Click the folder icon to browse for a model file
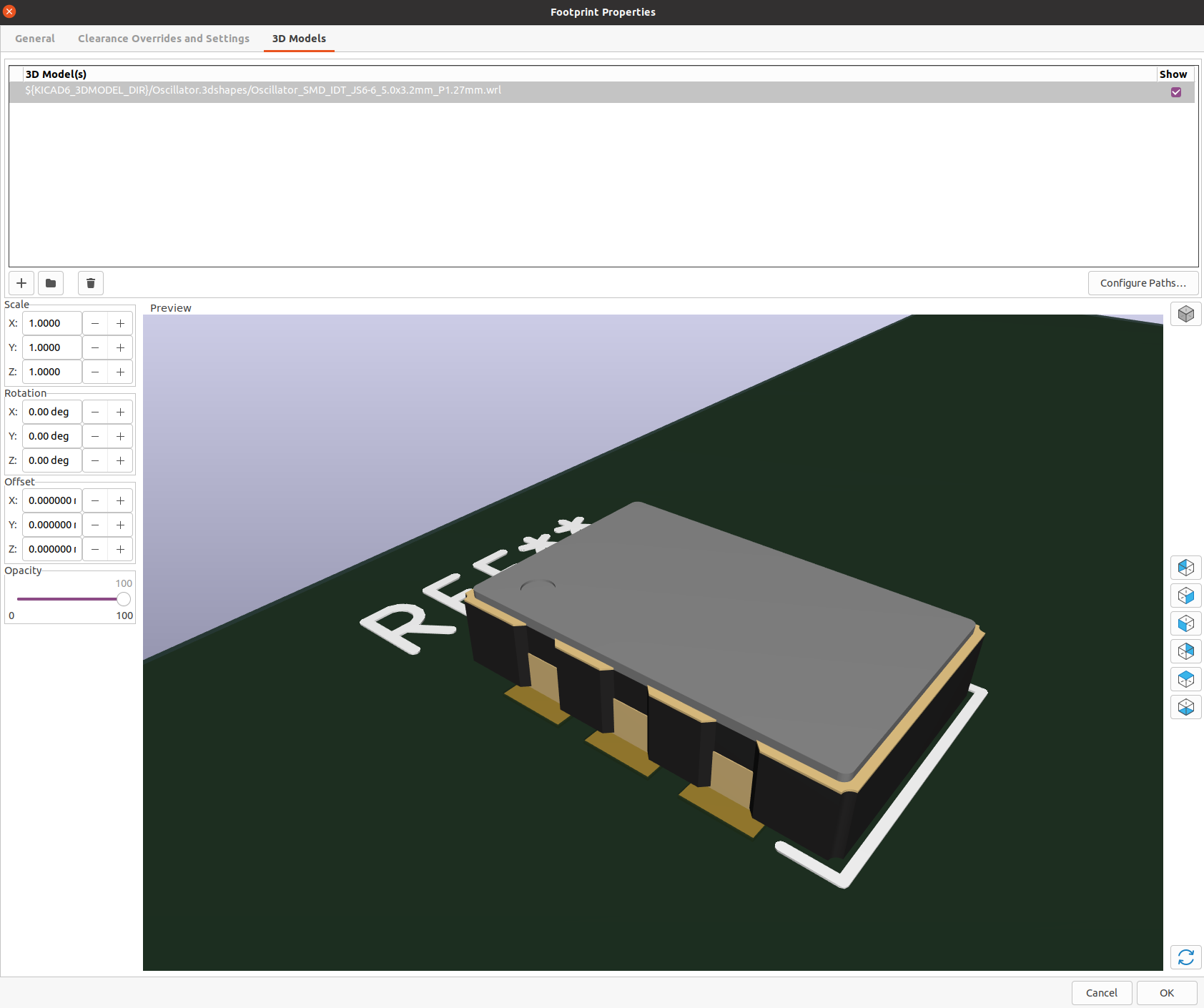Viewport: 1204px width, 1008px height. [x=51, y=283]
